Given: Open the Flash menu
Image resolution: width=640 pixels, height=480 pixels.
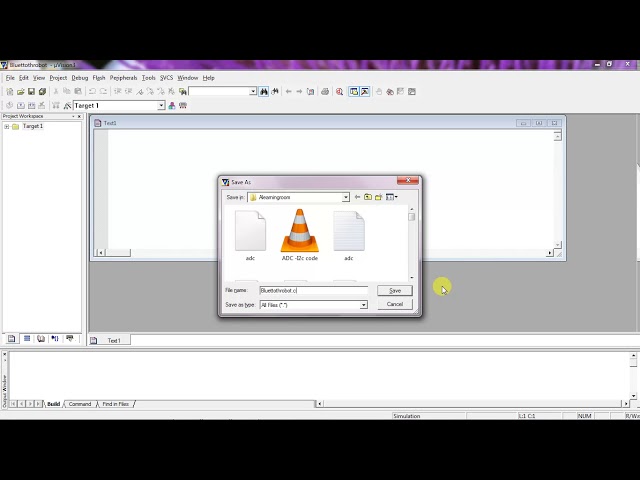Looking at the screenshot, I should click(99, 78).
